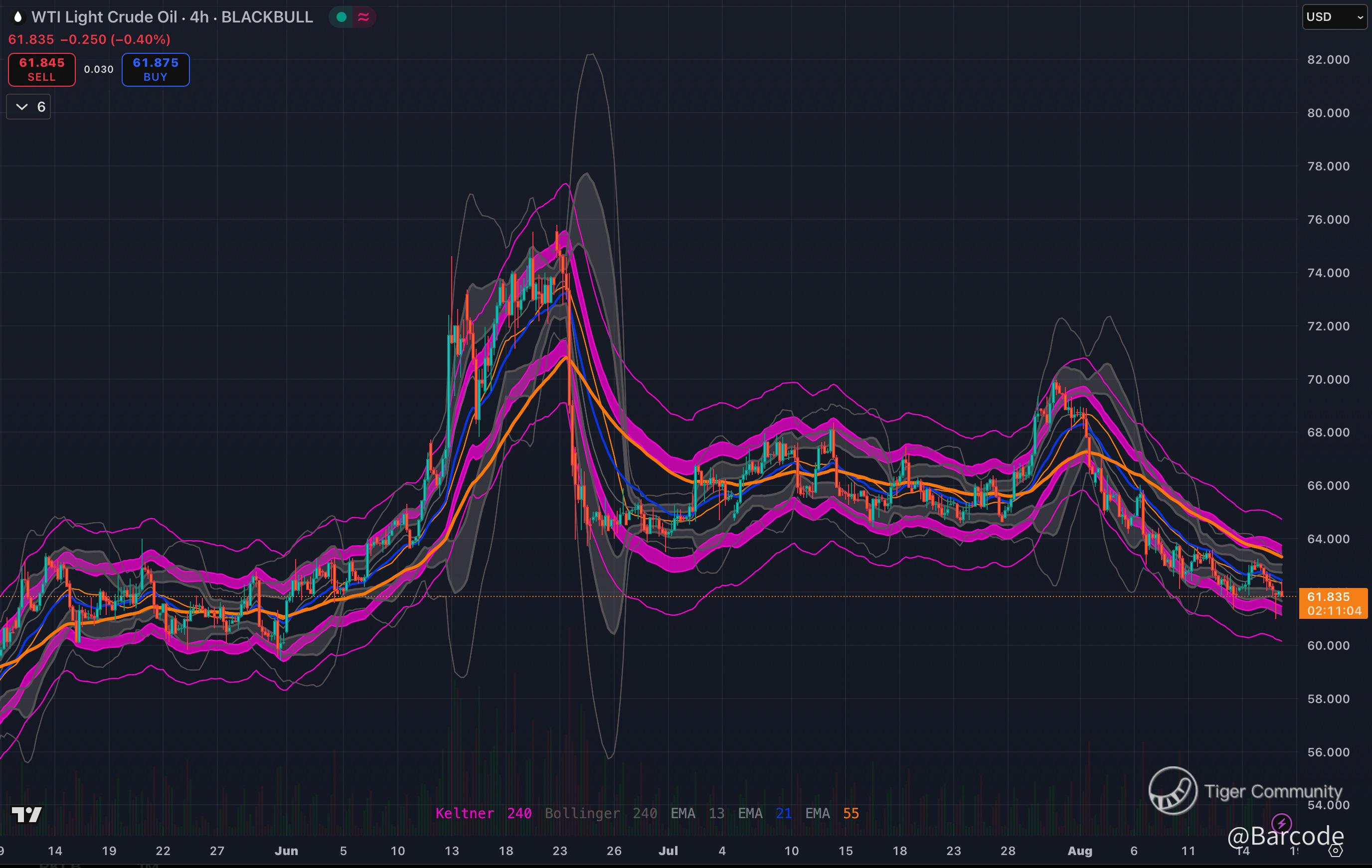Image resolution: width=1372 pixels, height=868 pixels.
Task: Click the TradingView logo
Action: 27,815
